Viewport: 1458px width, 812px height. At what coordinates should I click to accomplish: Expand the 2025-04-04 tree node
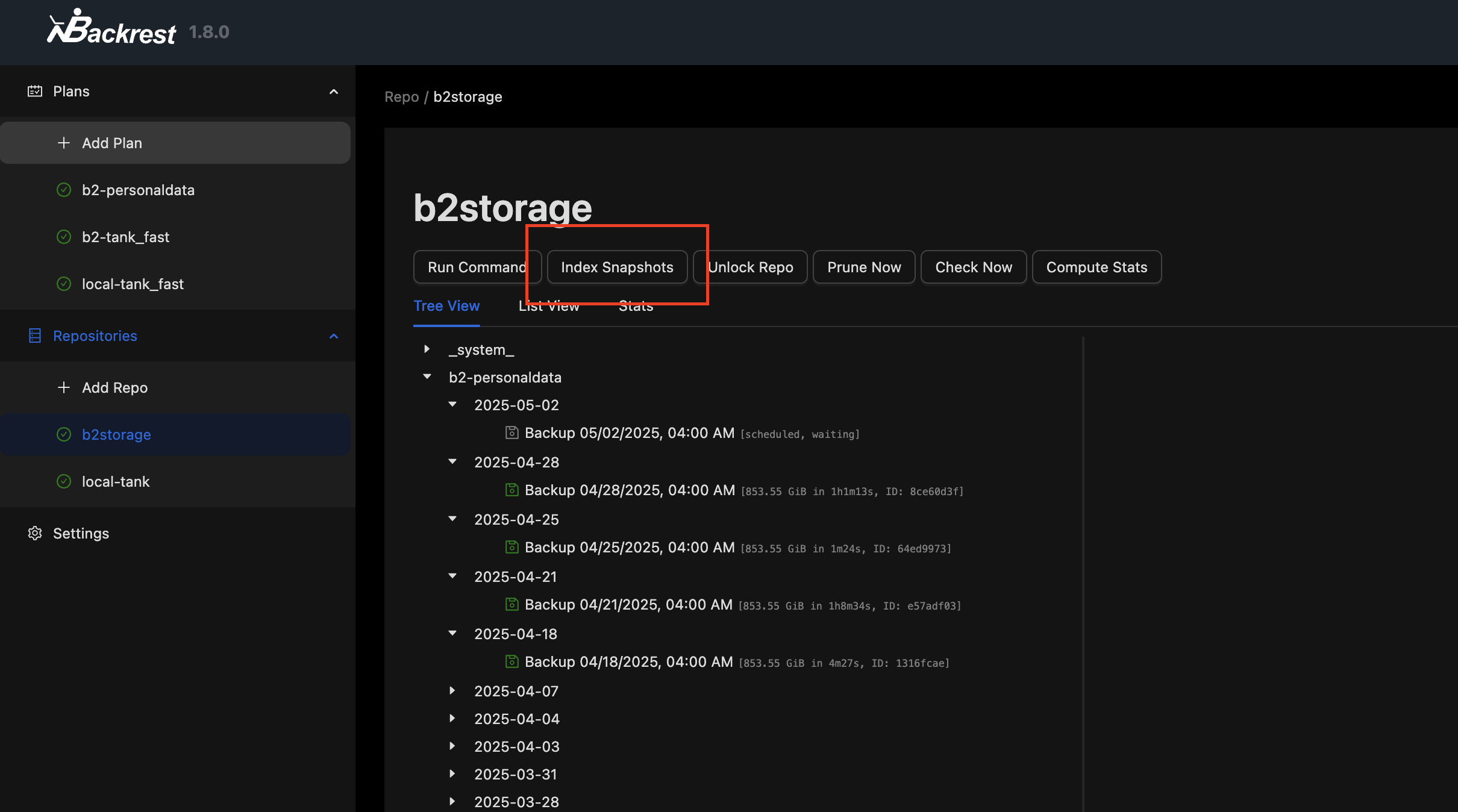click(452, 718)
